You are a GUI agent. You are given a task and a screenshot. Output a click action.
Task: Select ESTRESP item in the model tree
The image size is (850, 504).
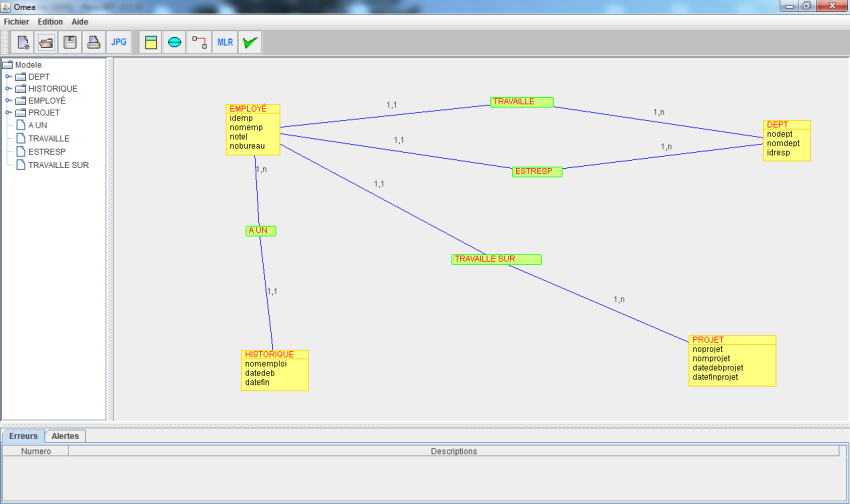coord(46,151)
